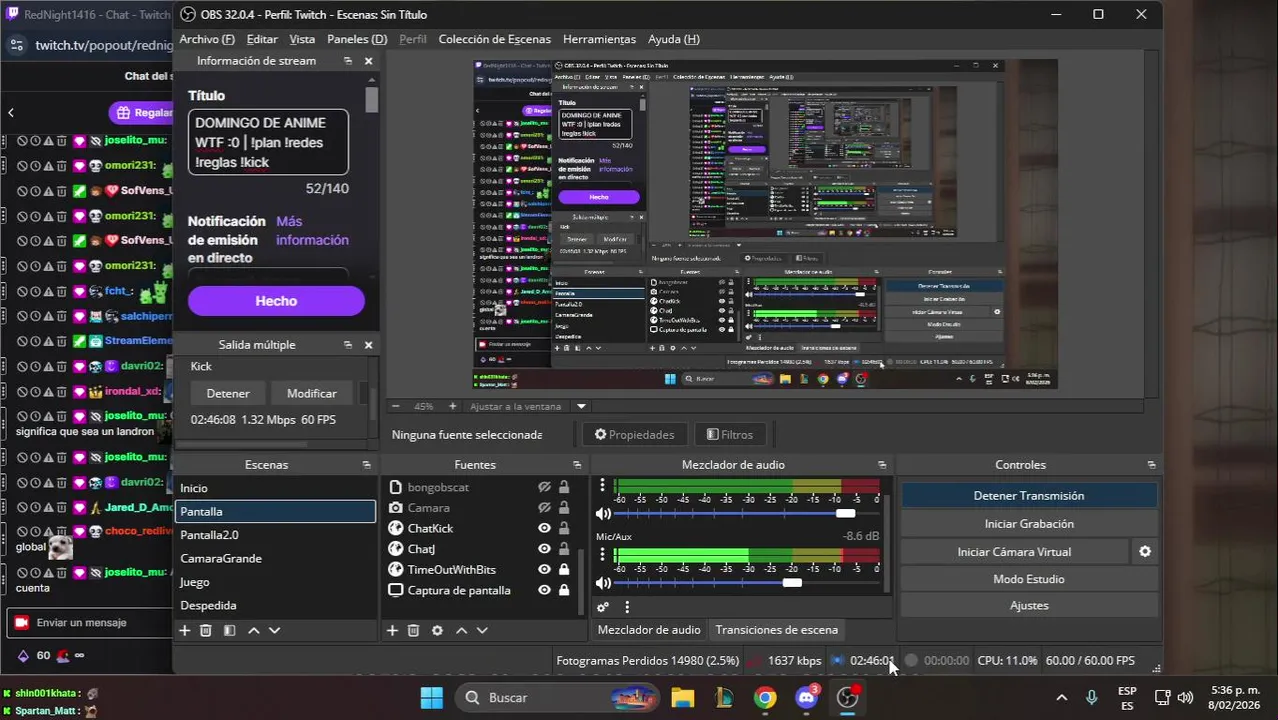Open Chrome from the Windows taskbar

tap(765, 698)
